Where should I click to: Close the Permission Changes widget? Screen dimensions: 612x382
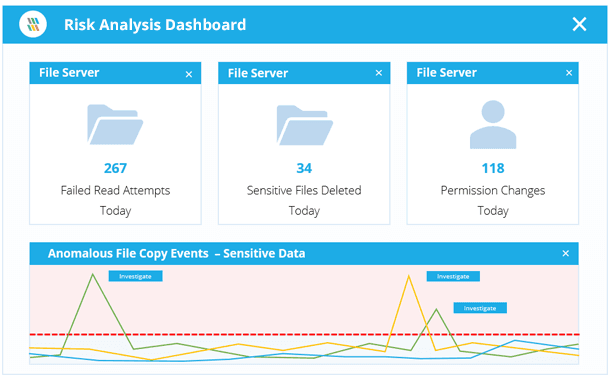(x=569, y=73)
